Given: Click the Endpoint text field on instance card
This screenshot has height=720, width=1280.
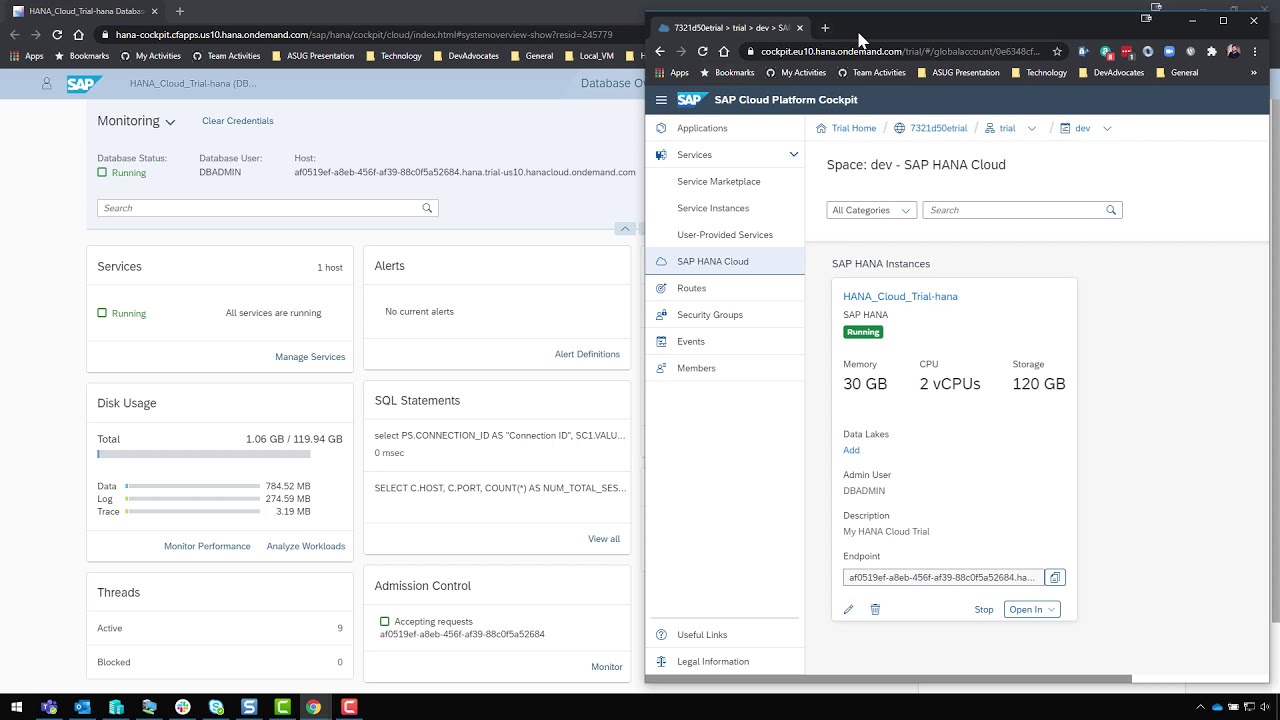Looking at the screenshot, I should click(x=943, y=577).
